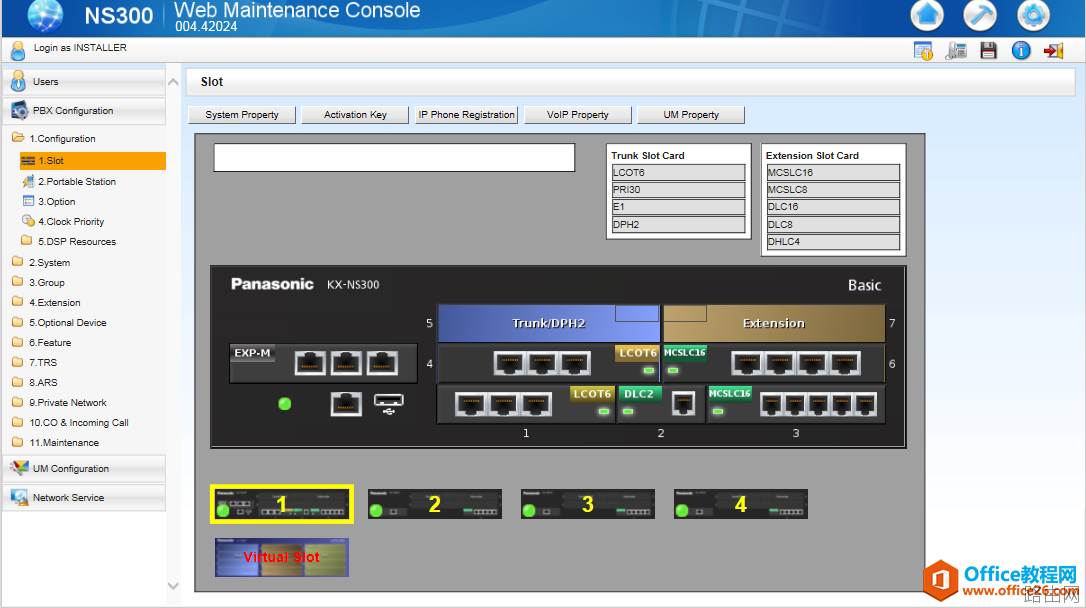
Task: Expand the 4.Extension folder
Action: click(46, 303)
